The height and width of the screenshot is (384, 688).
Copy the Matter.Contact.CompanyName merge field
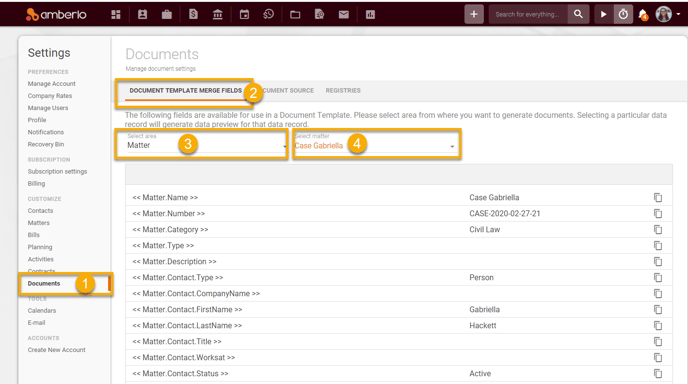coord(658,294)
